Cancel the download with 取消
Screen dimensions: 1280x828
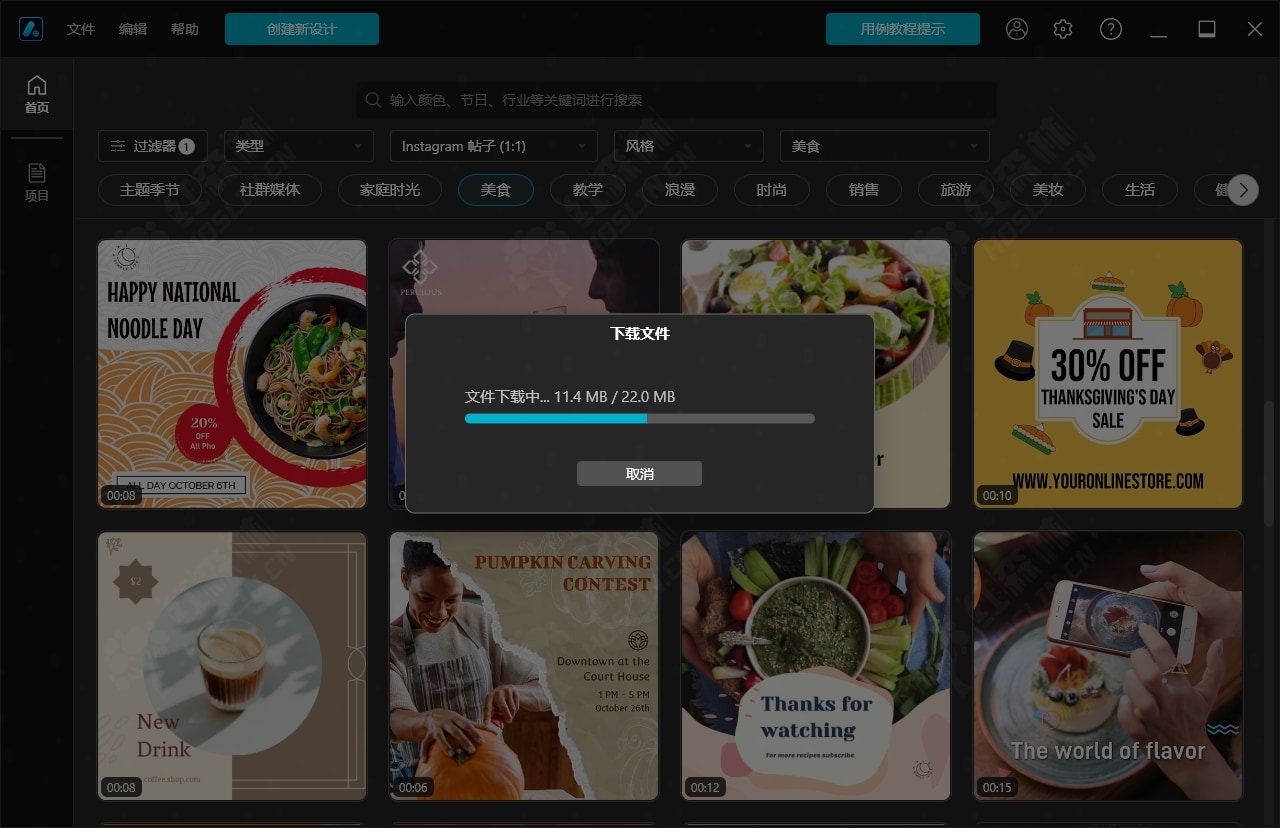click(640, 474)
